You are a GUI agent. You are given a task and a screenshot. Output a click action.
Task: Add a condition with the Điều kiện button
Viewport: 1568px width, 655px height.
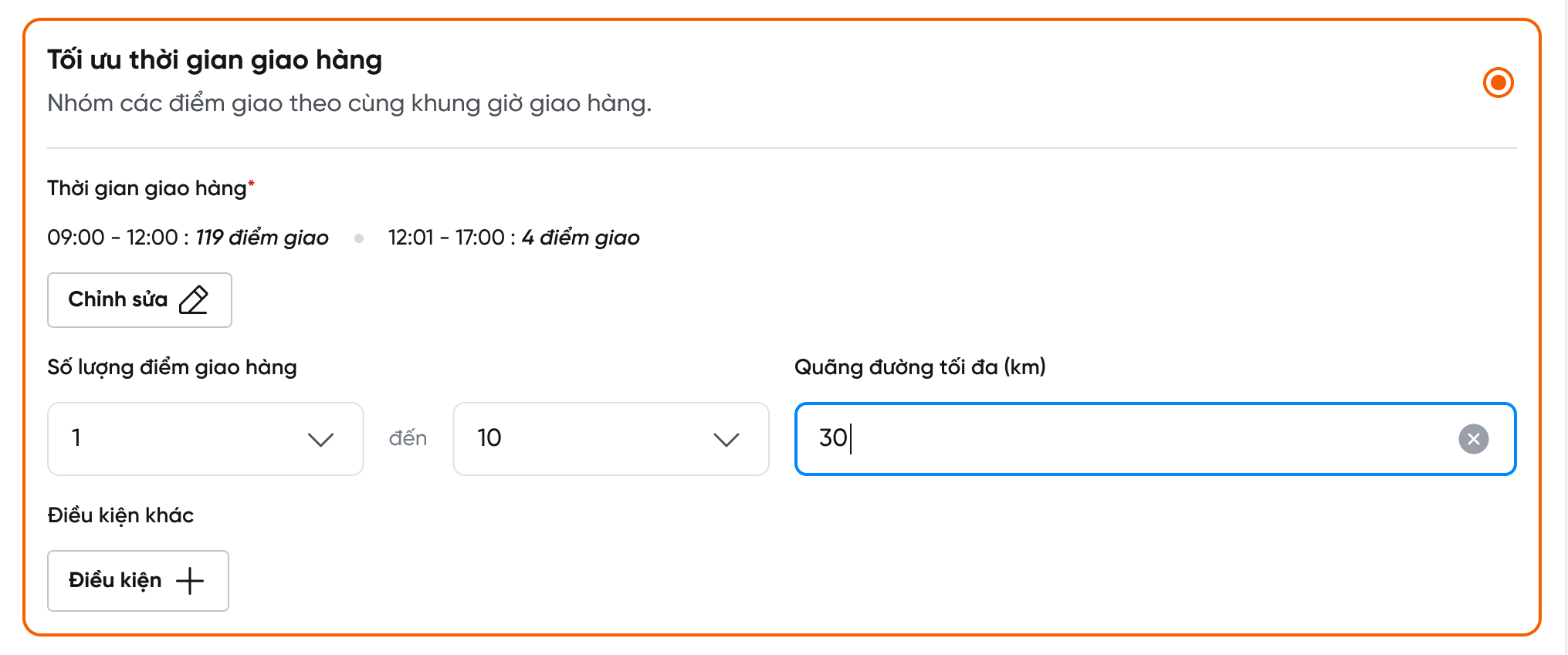click(x=138, y=581)
